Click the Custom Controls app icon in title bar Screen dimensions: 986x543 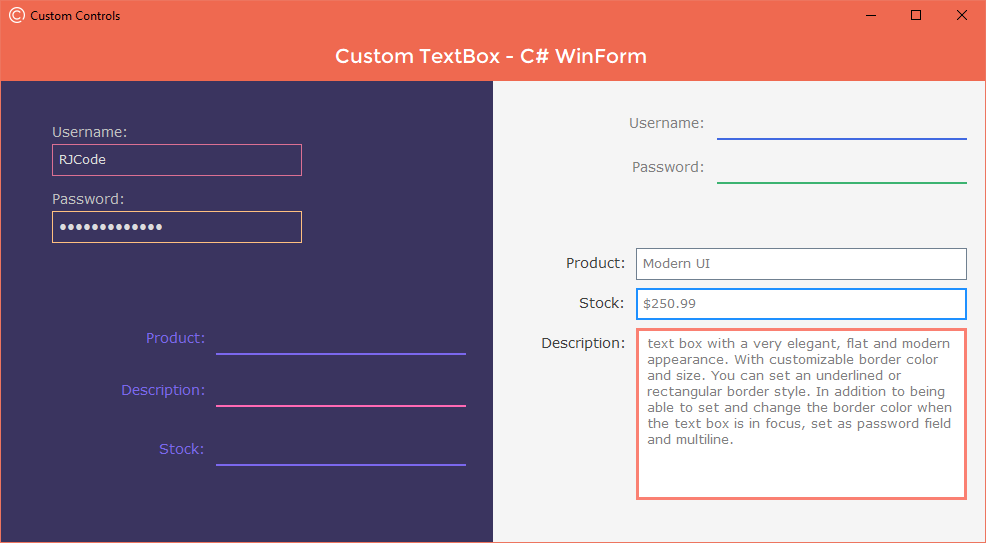click(16, 15)
